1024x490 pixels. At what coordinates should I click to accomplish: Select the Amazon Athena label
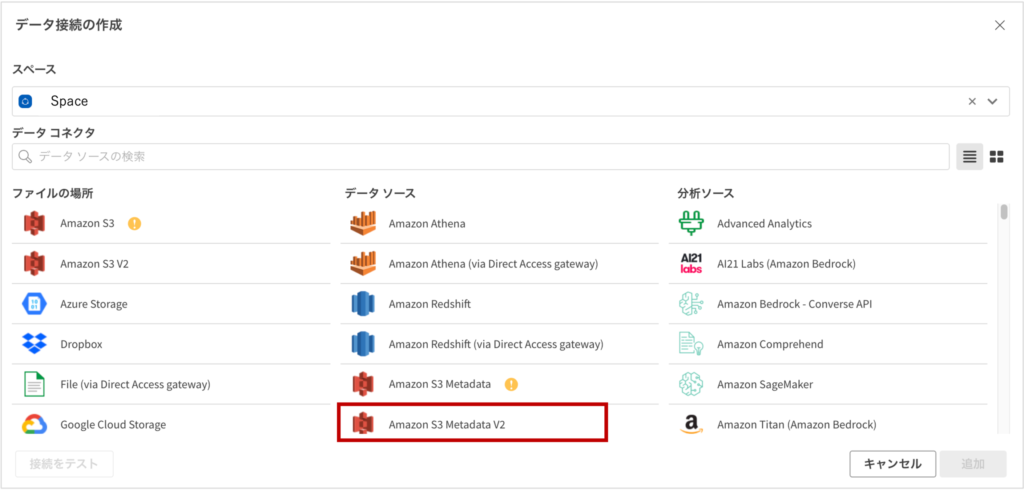(x=427, y=223)
